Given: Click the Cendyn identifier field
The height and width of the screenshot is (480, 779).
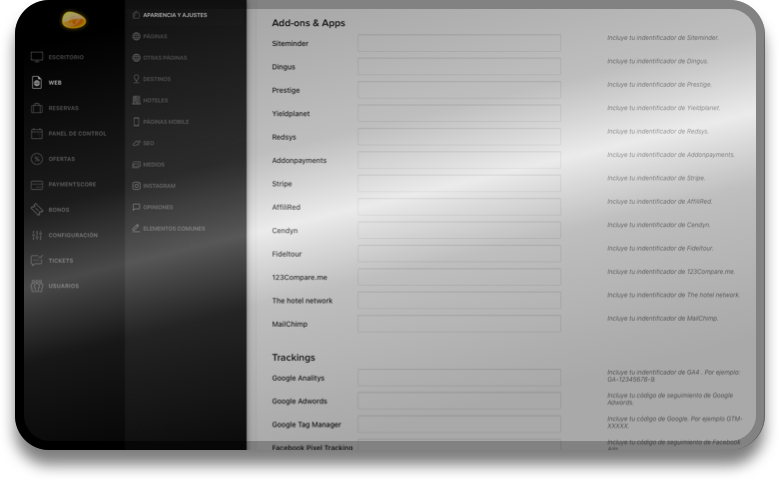Looking at the screenshot, I should 459,230.
